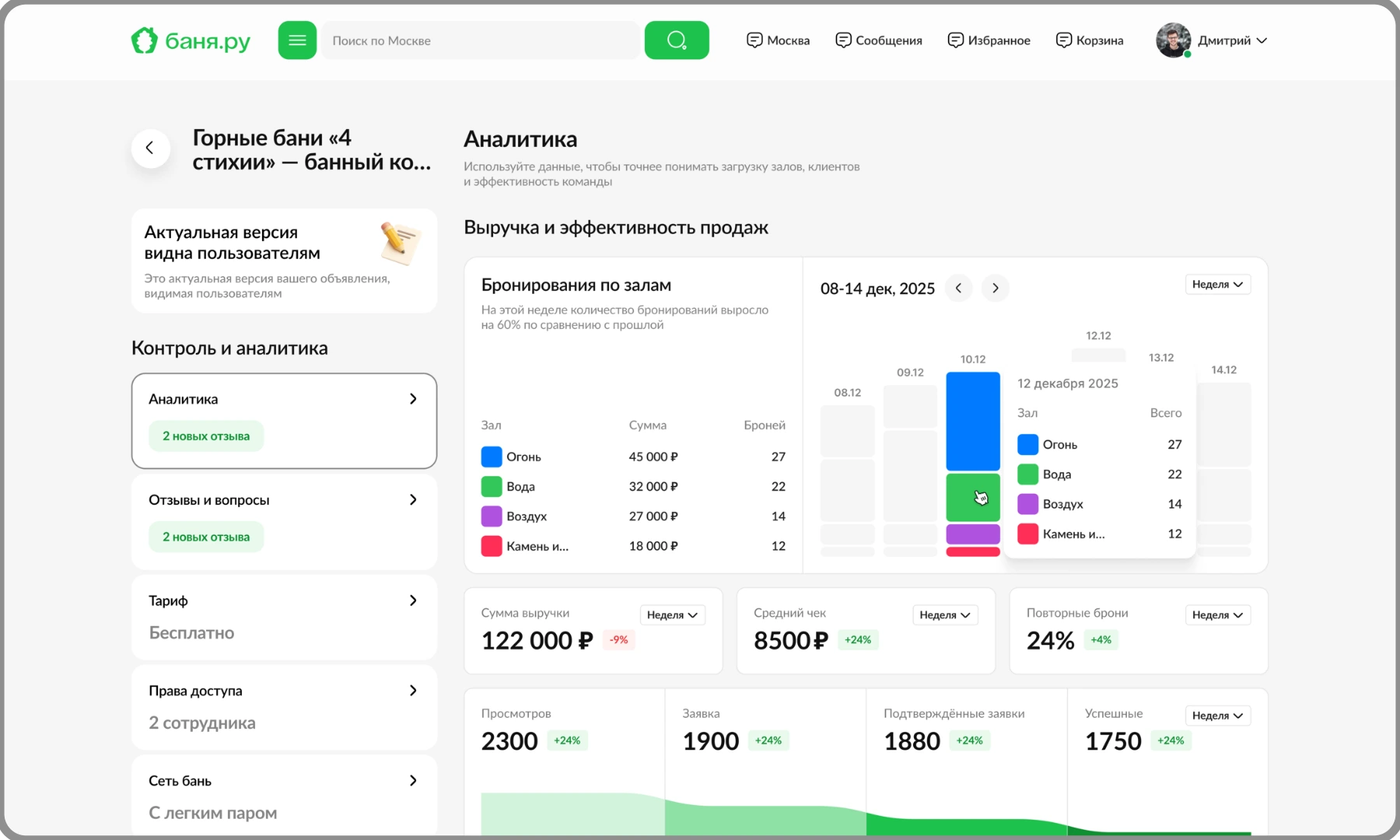Viewport: 1400px width, 840px height.
Task: Click the Поиск по Москве search field
Action: 481,40
